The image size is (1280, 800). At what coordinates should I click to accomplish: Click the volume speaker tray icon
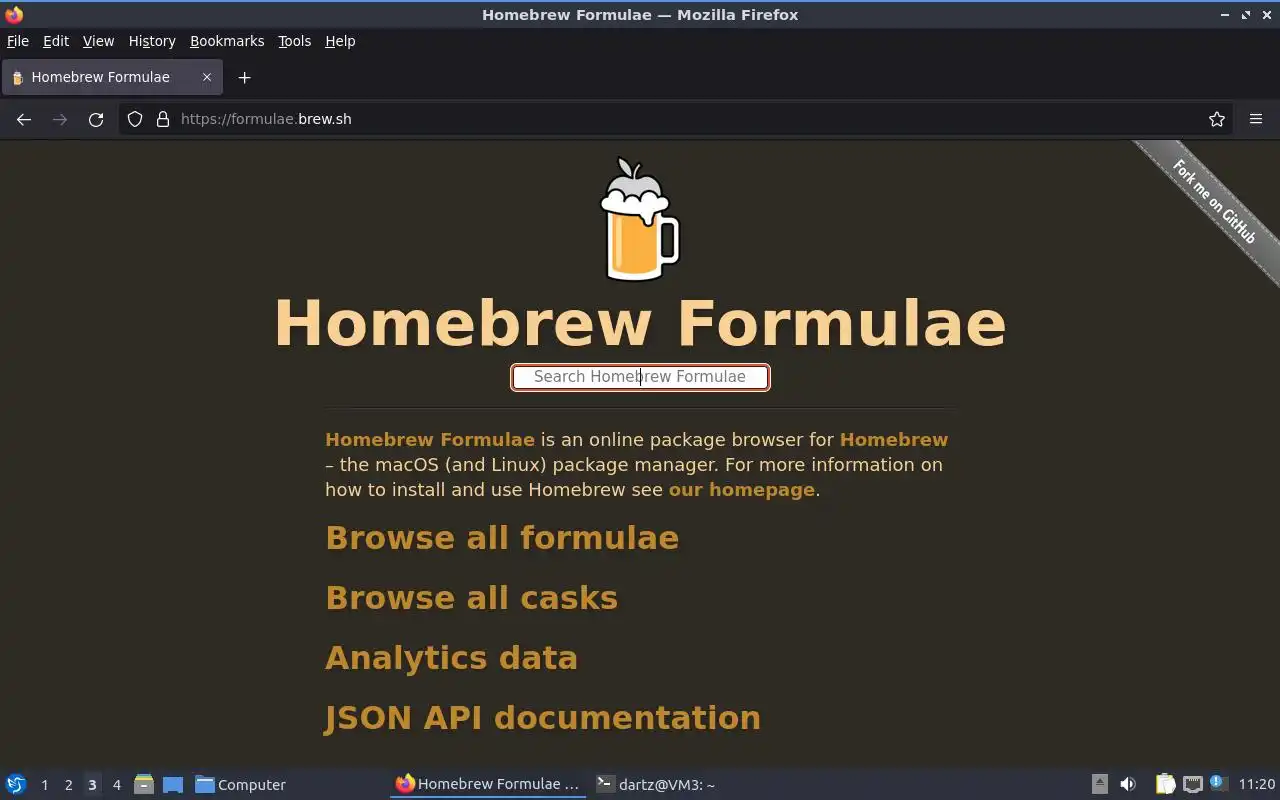tap(1128, 784)
